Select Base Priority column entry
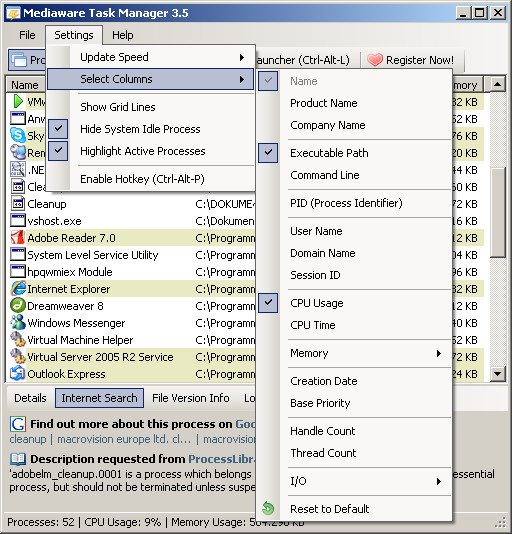Screen dimensions: 512x534 coord(354,403)
